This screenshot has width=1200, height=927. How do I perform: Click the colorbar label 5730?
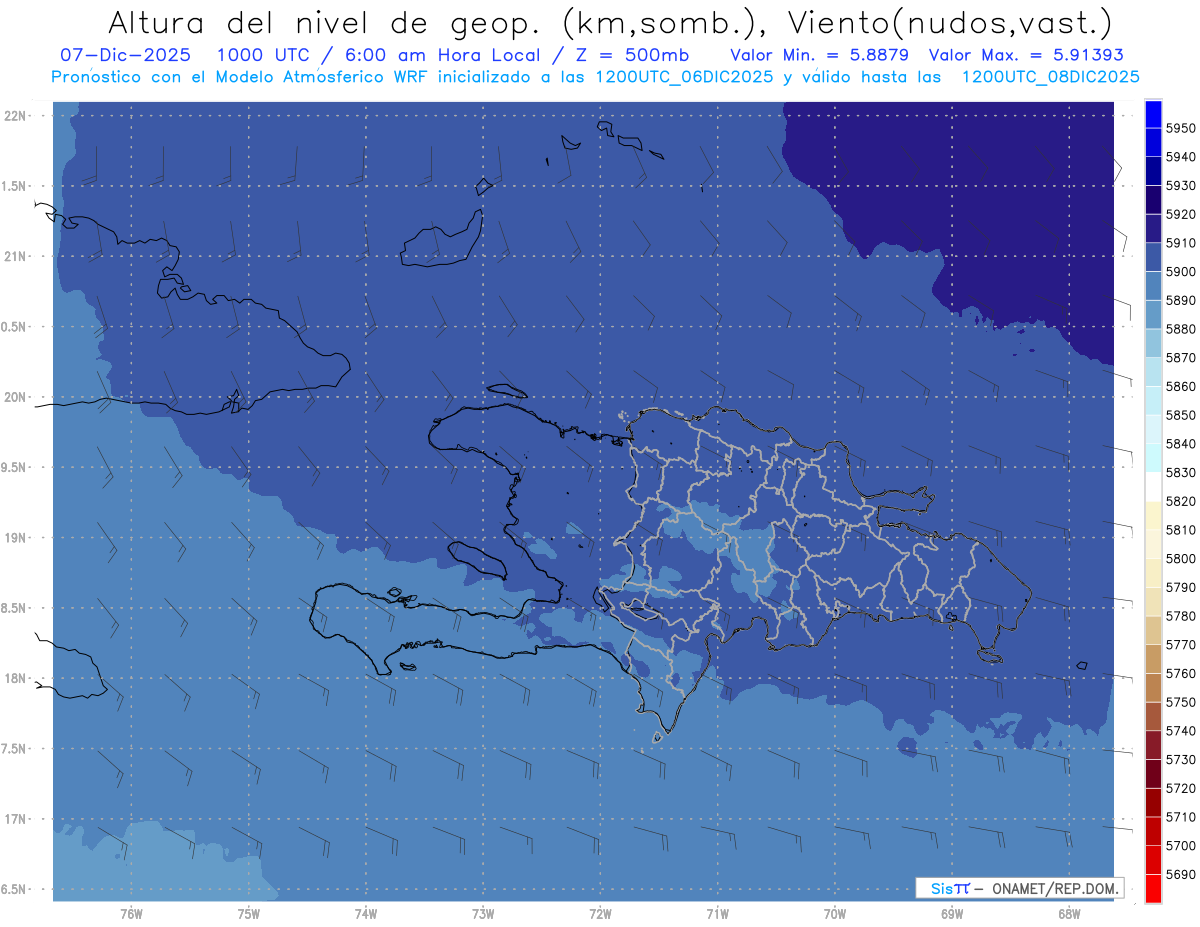(x=1181, y=759)
